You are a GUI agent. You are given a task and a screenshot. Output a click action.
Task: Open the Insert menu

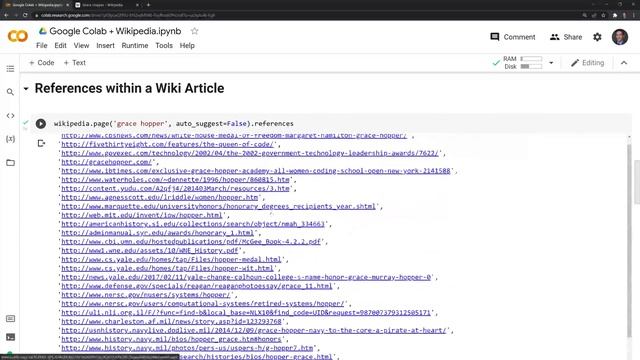105,46
